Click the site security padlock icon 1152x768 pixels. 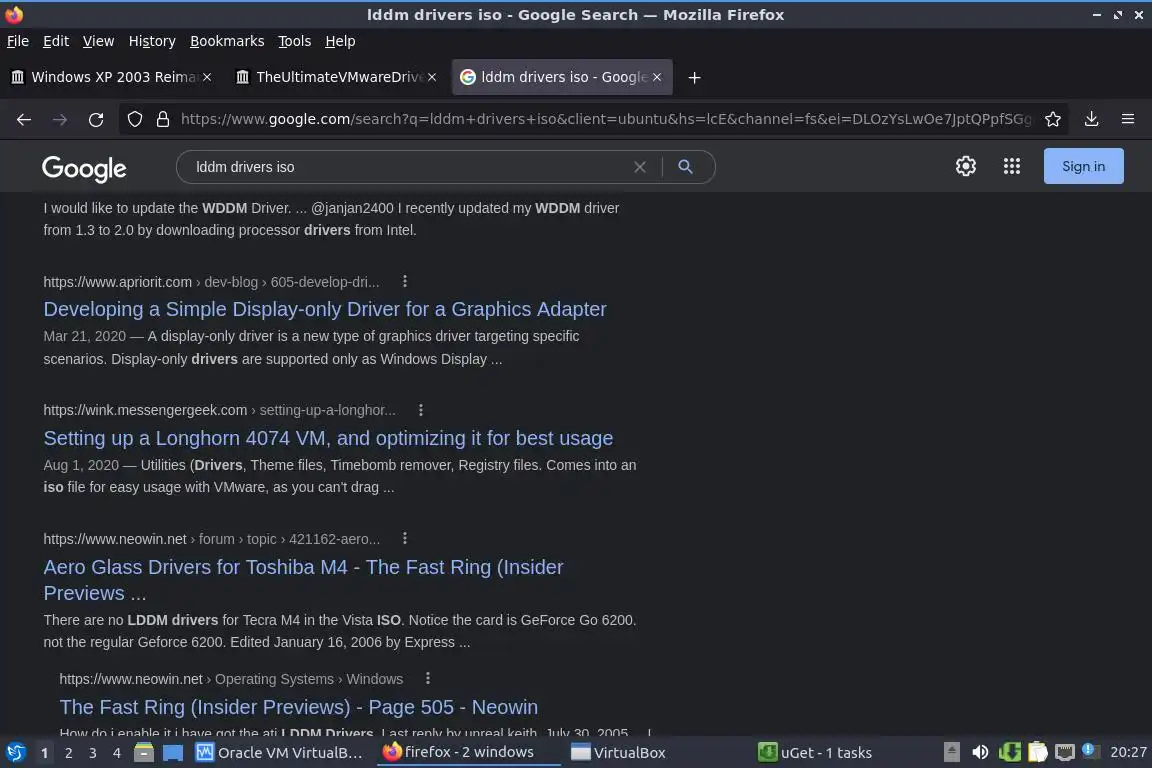pos(163,119)
